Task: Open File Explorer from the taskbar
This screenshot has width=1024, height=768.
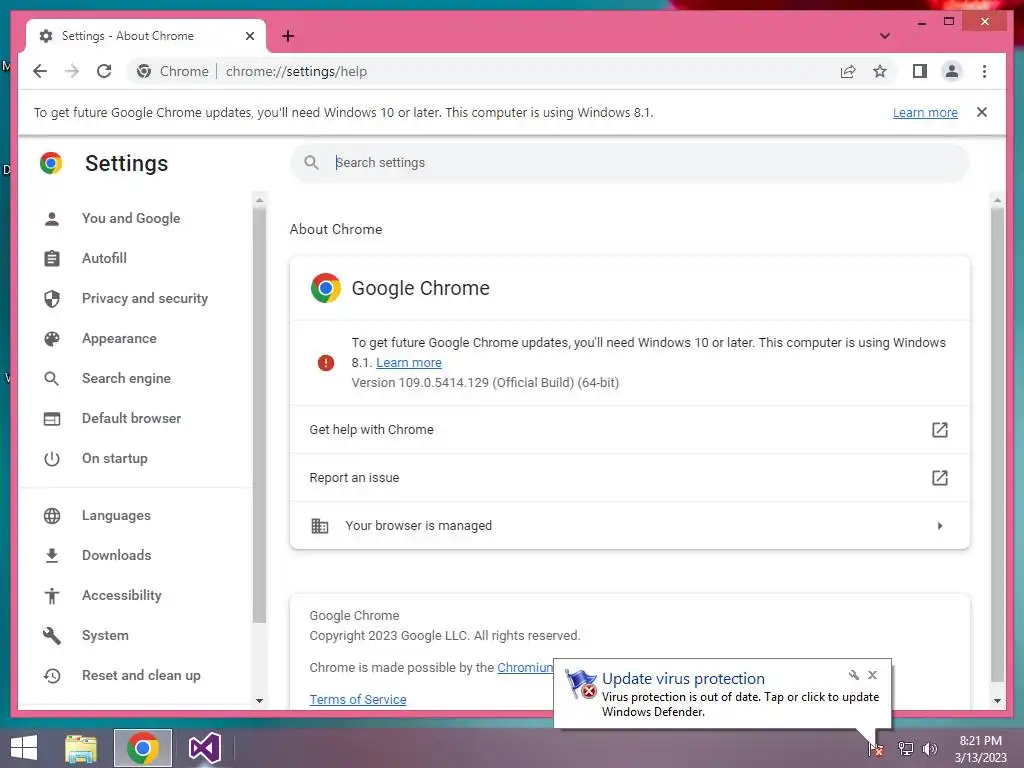Action: pyautogui.click(x=81, y=748)
